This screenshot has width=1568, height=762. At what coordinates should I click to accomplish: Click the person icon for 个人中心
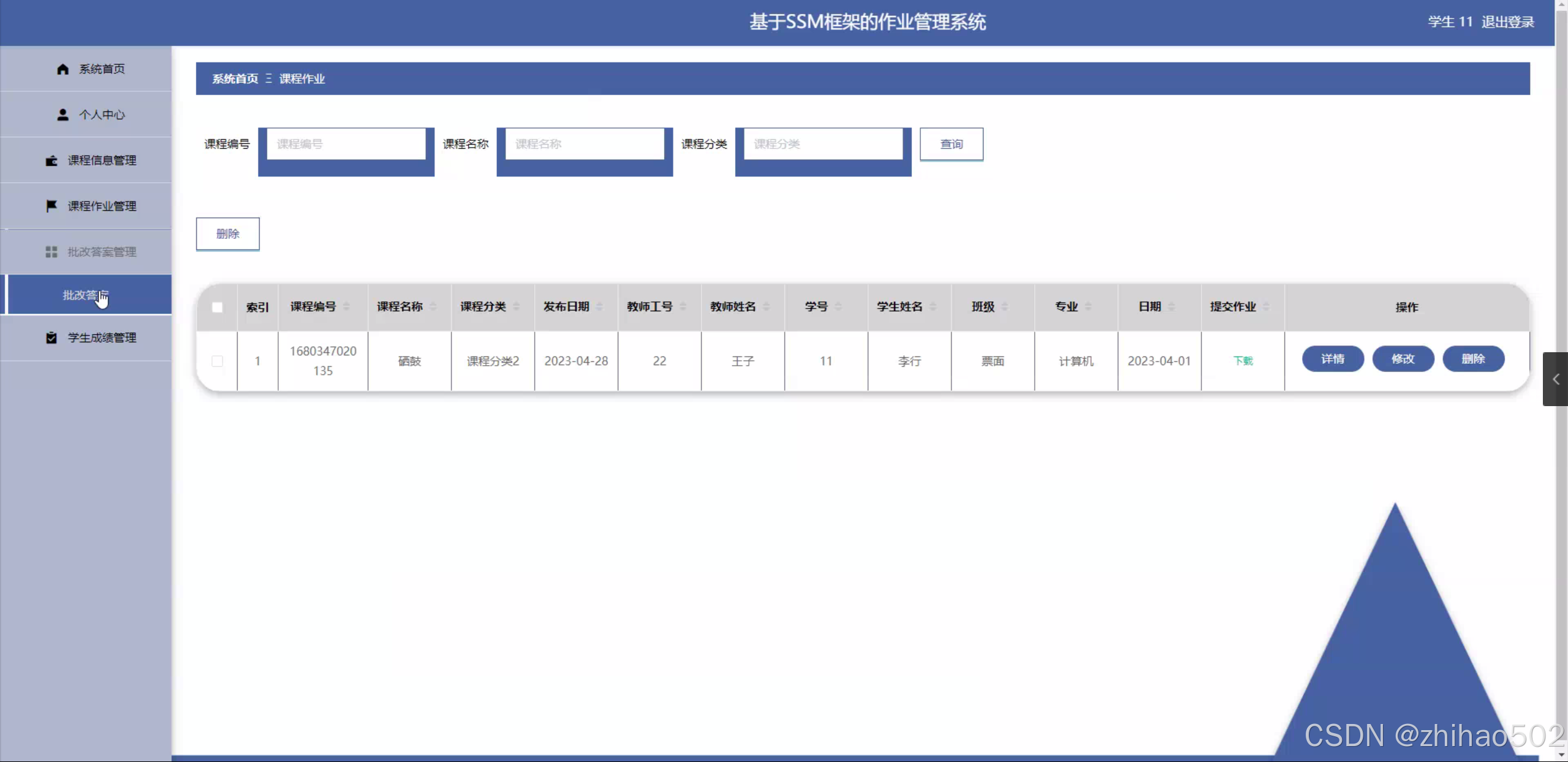coord(62,115)
